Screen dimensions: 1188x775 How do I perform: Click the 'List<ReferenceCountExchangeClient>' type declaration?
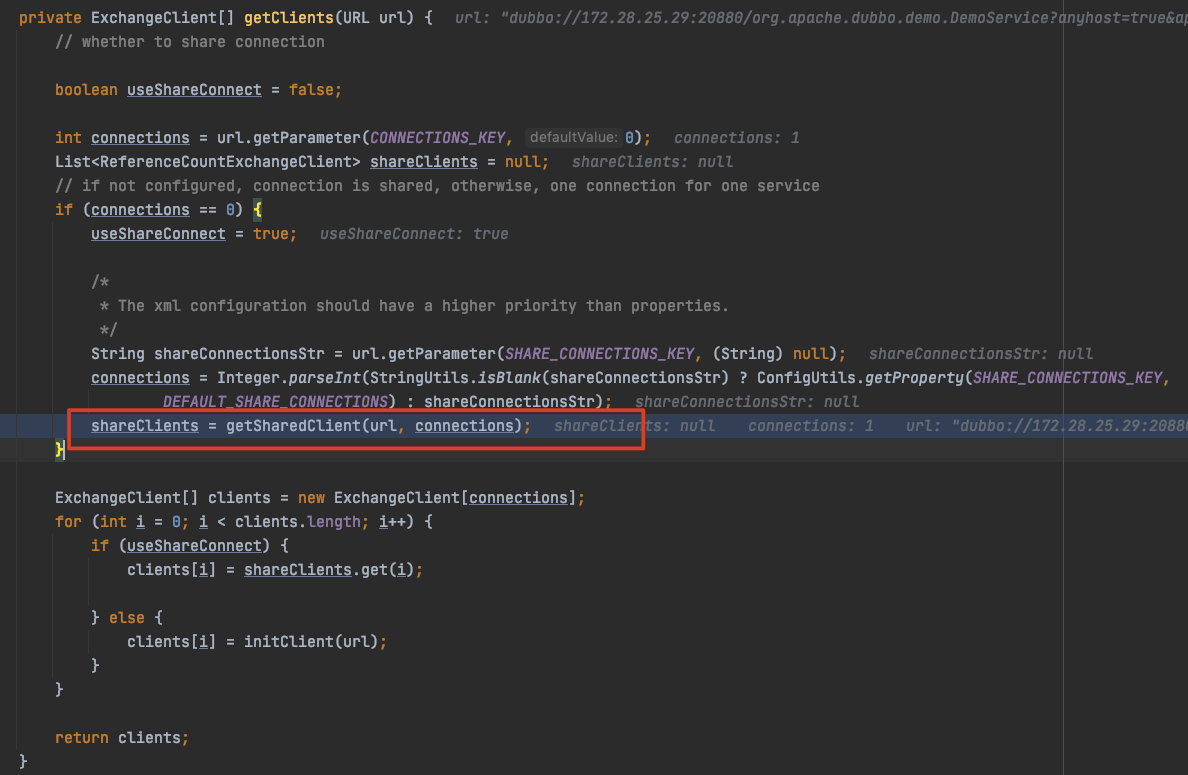tap(208, 161)
